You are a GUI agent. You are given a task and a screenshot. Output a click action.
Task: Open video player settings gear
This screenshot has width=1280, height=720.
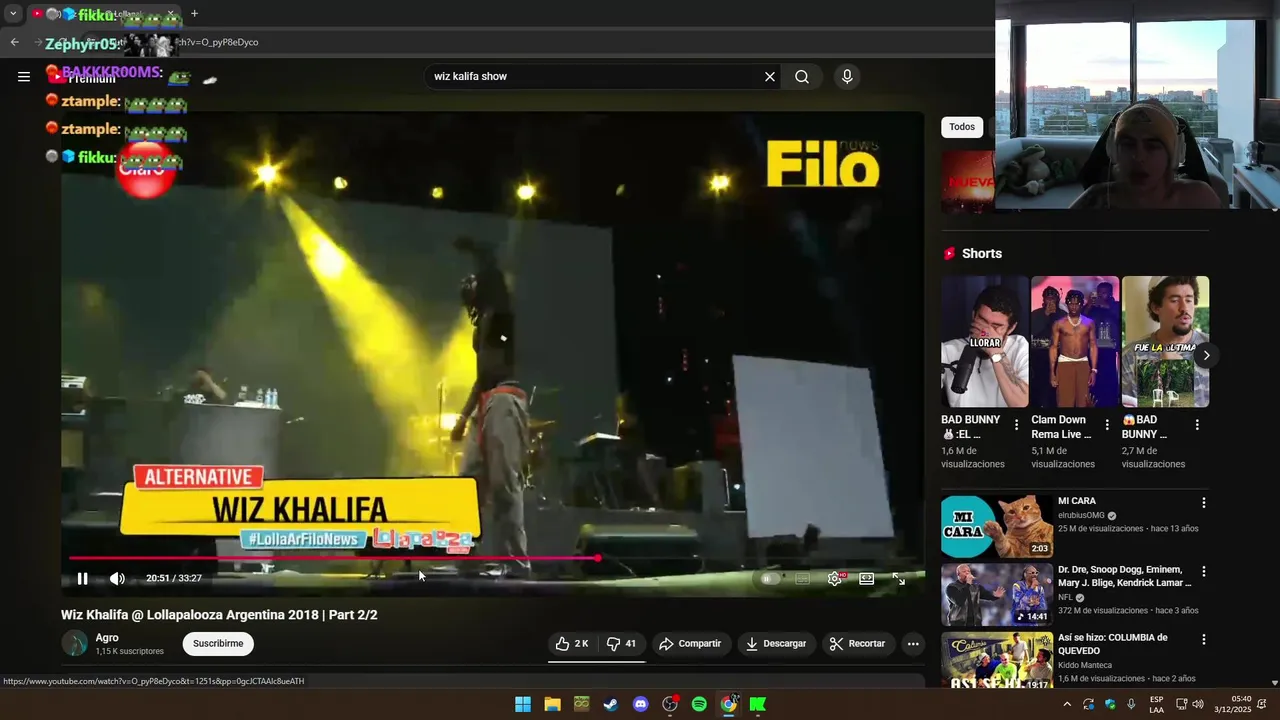(834, 578)
